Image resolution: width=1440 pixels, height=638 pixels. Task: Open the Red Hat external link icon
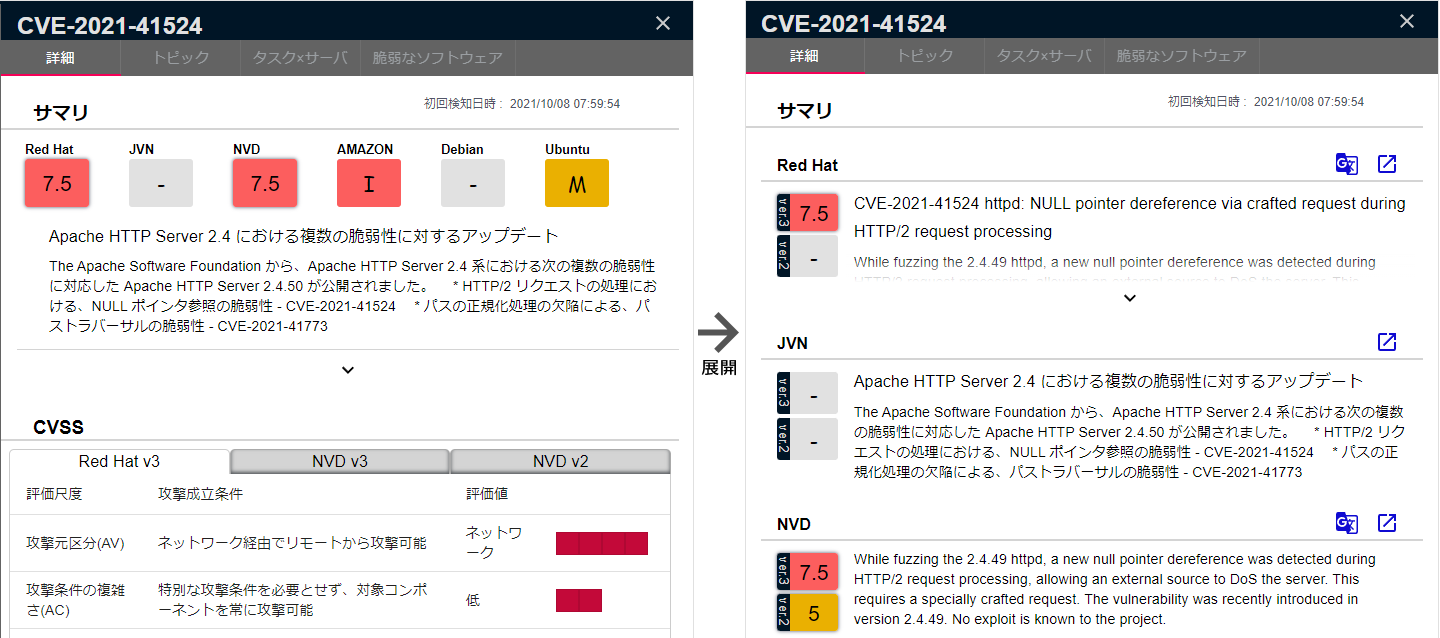[x=1387, y=164]
